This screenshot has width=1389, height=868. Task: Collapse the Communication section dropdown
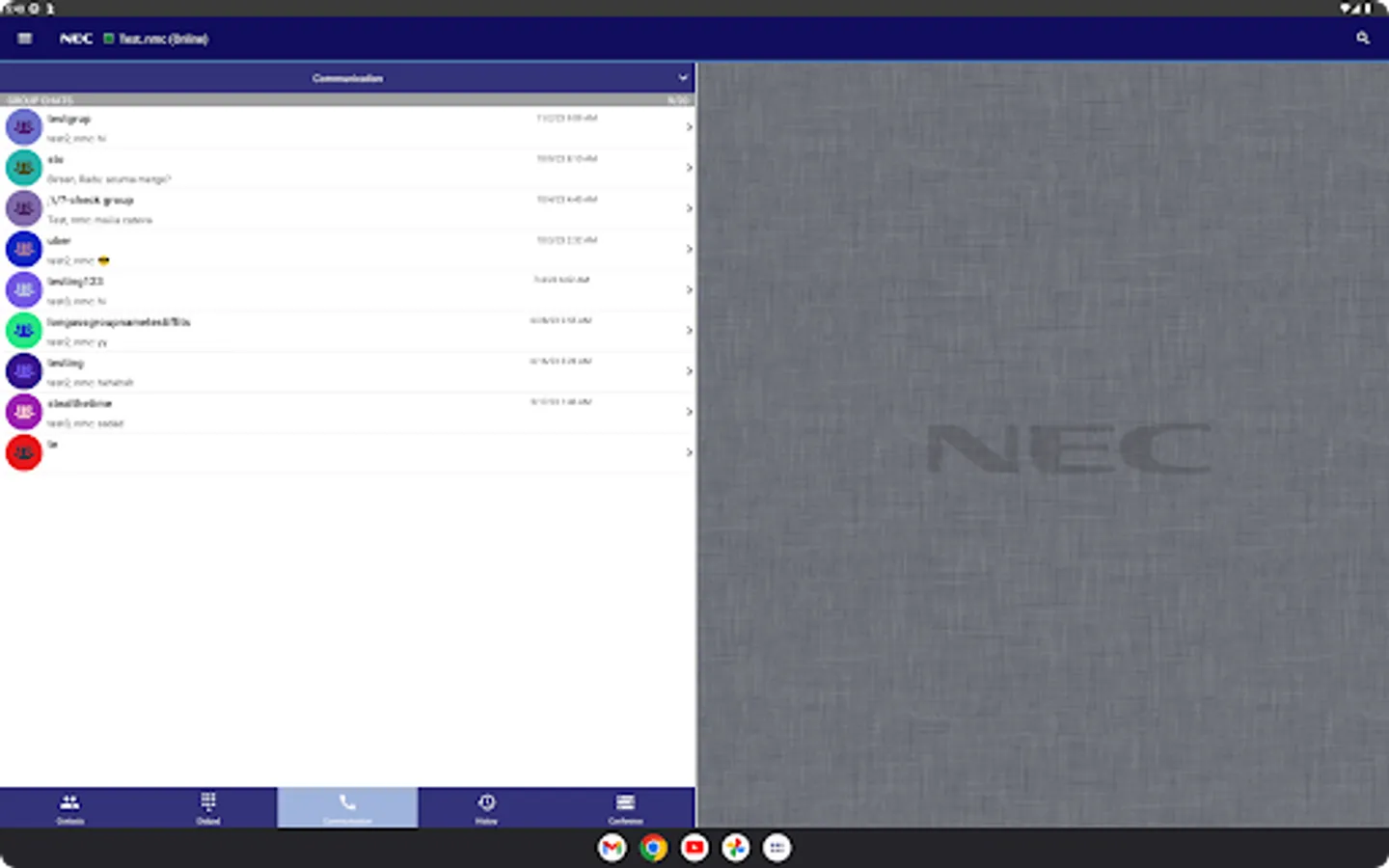(683, 77)
